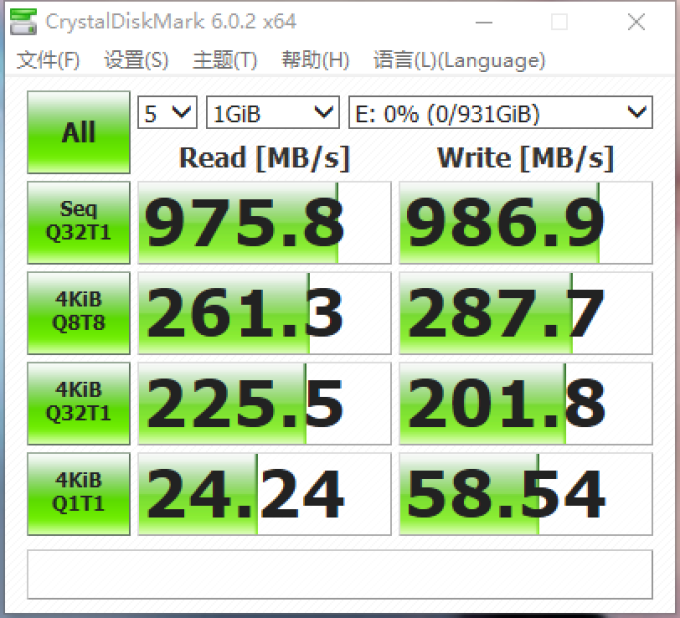Start the Seq Q32T1 test
The width and height of the screenshot is (680, 618).
(78, 222)
